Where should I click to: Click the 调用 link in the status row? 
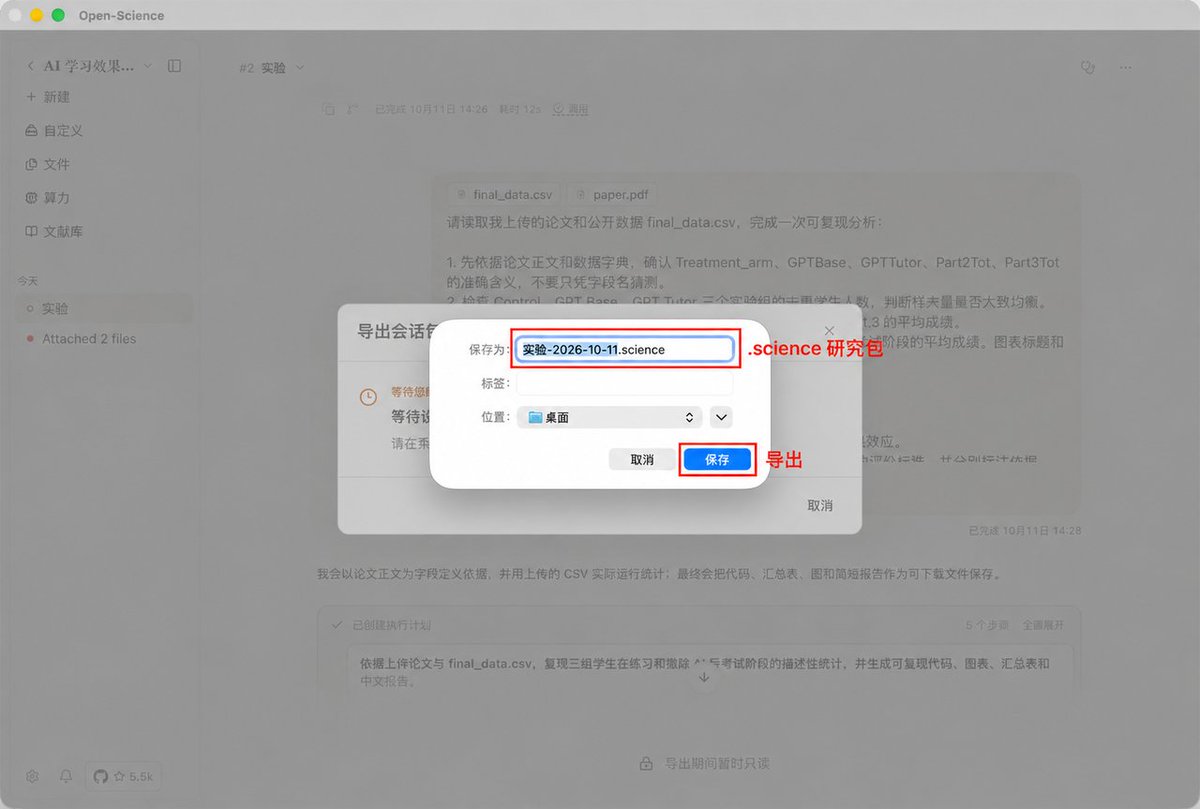tap(571, 109)
